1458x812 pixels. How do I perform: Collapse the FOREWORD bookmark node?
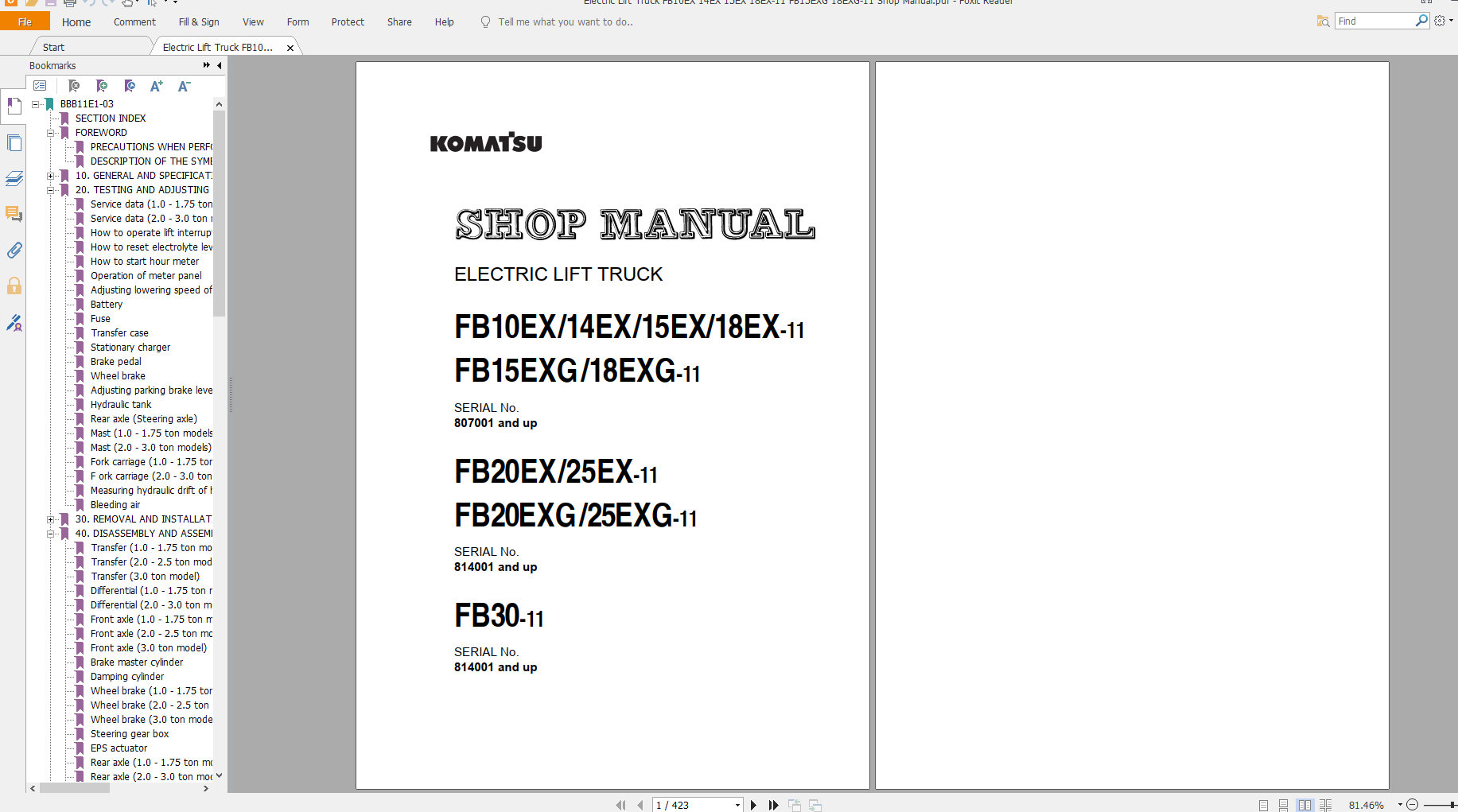point(50,133)
